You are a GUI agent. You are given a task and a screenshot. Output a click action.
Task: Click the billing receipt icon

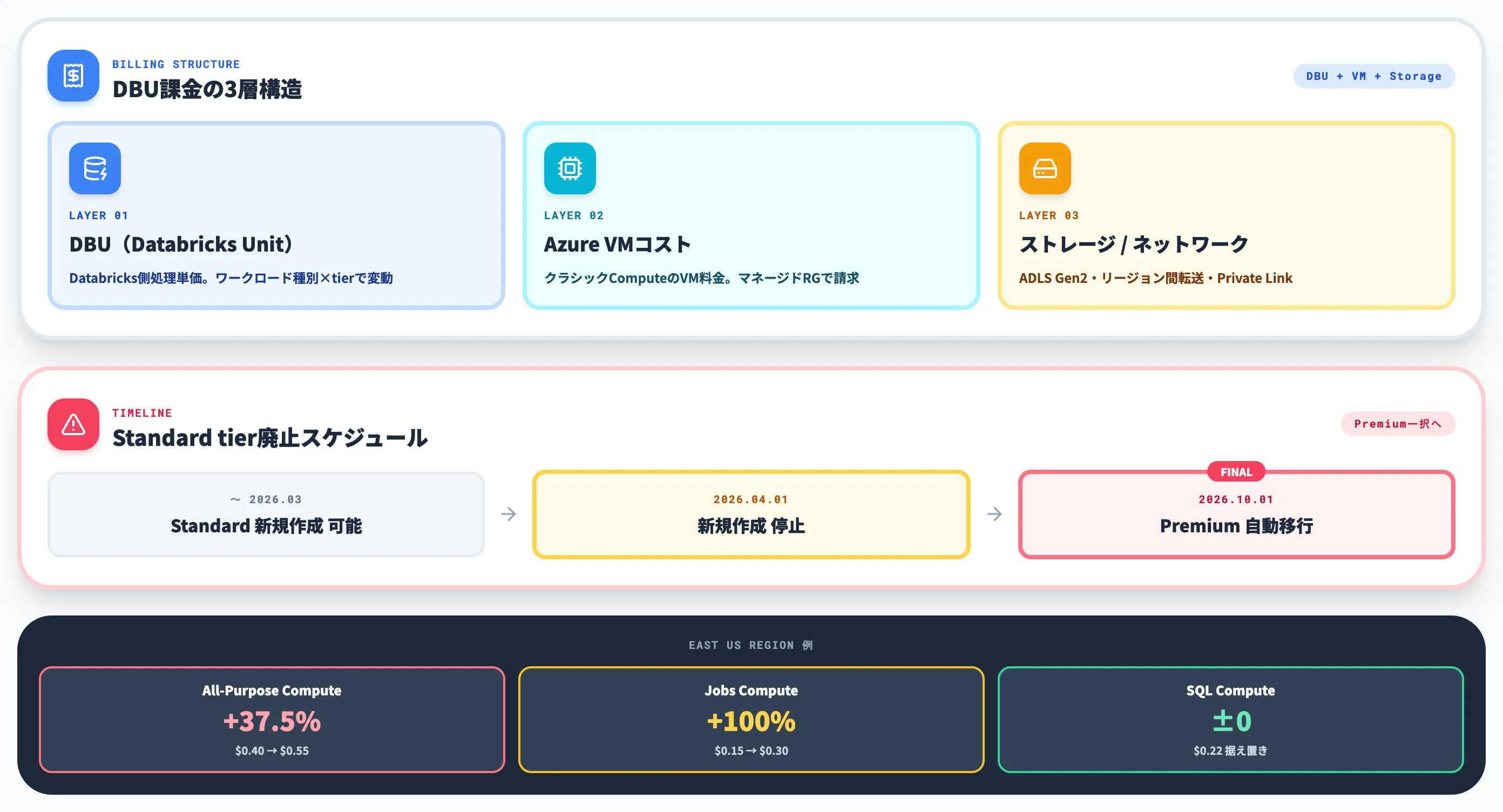[73, 75]
